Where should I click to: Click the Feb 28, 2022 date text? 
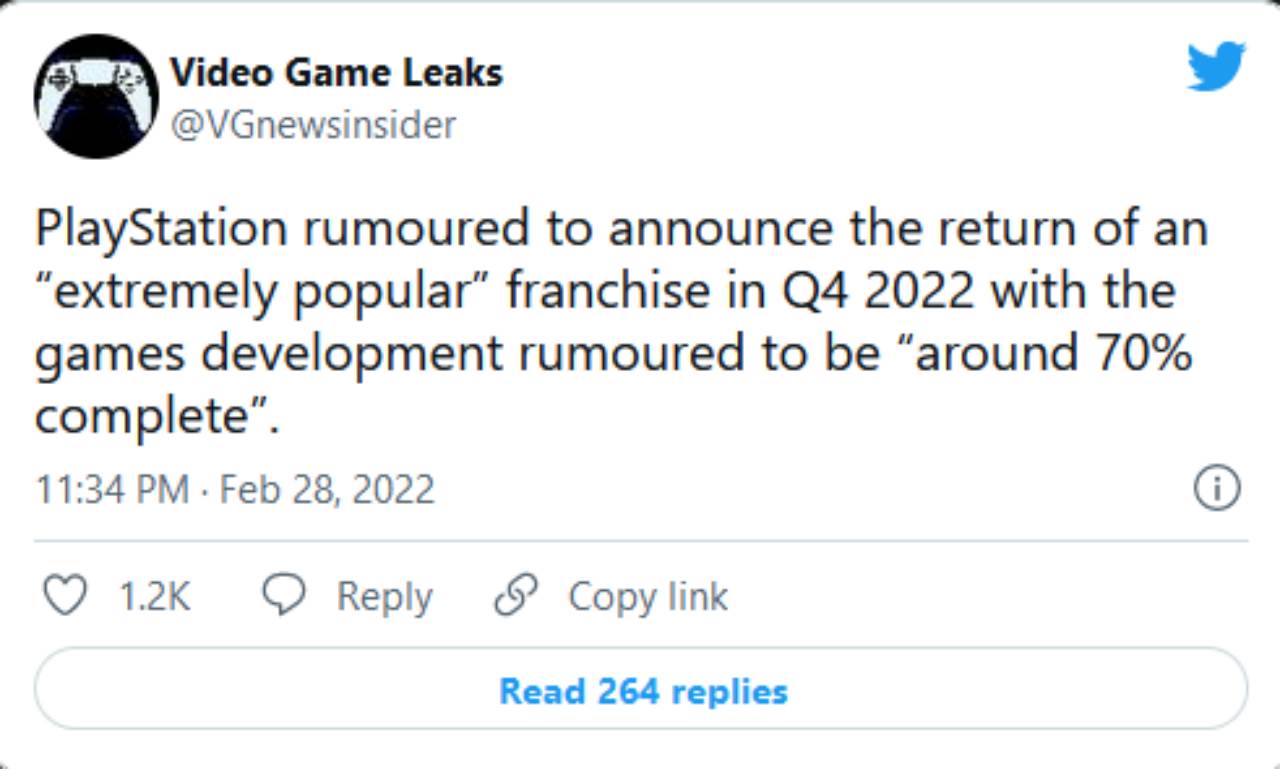click(x=326, y=490)
